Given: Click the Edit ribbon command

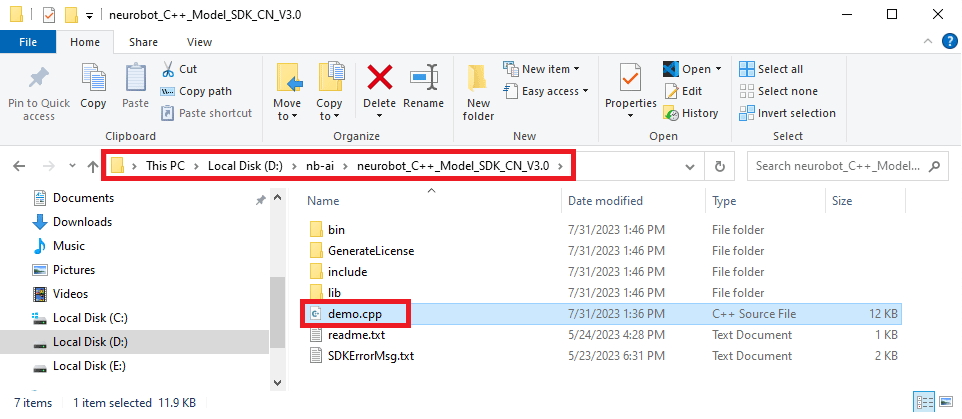Looking at the screenshot, I should (683, 91).
